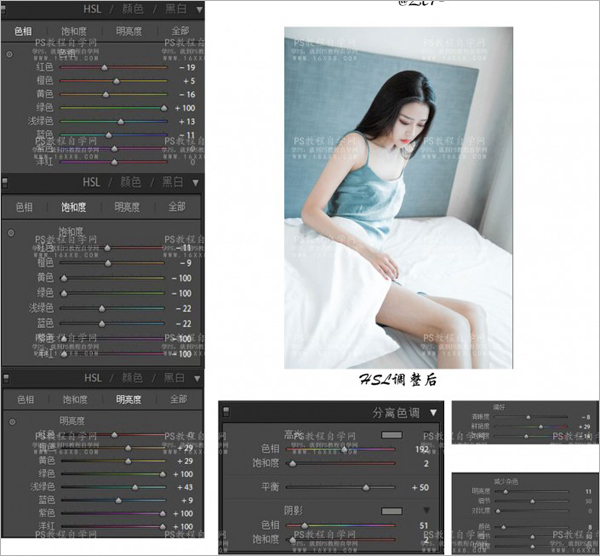Click luminance 黄色 slider handle at +29
600x556 pixels.
tap(128, 461)
